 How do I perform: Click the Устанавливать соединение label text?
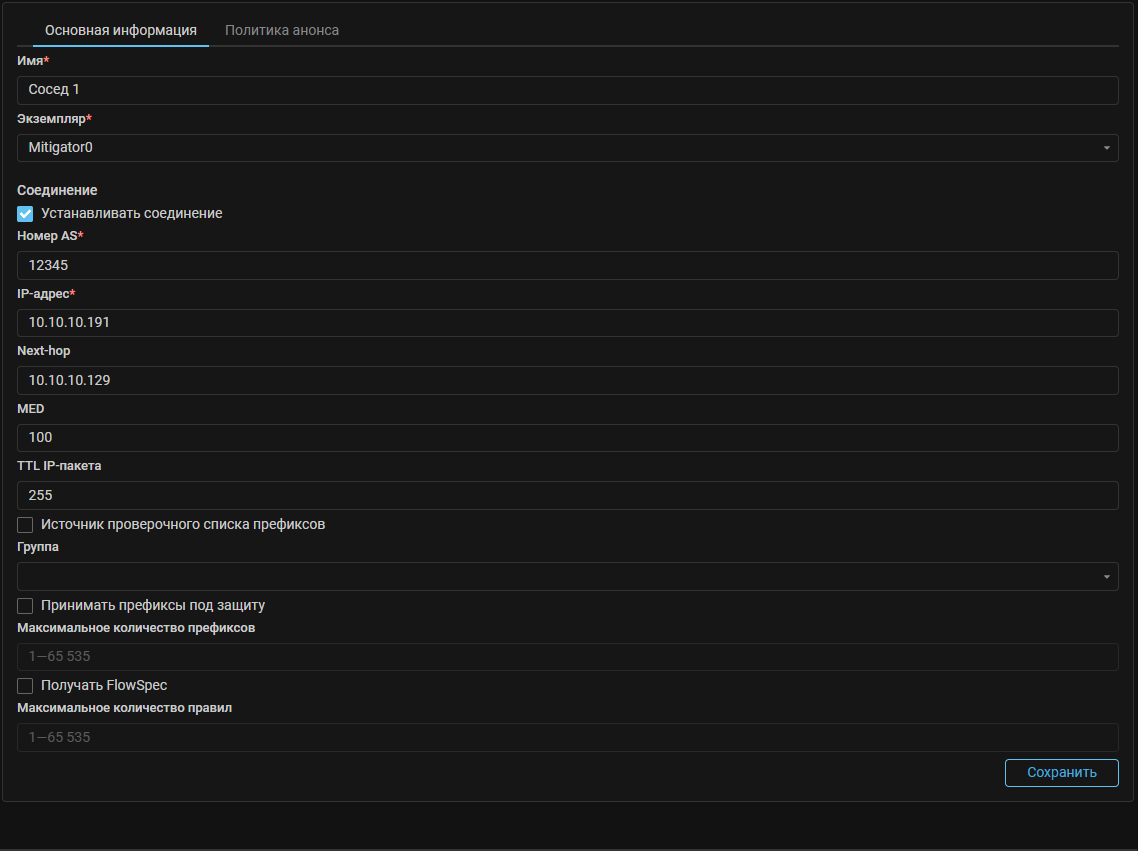point(131,213)
